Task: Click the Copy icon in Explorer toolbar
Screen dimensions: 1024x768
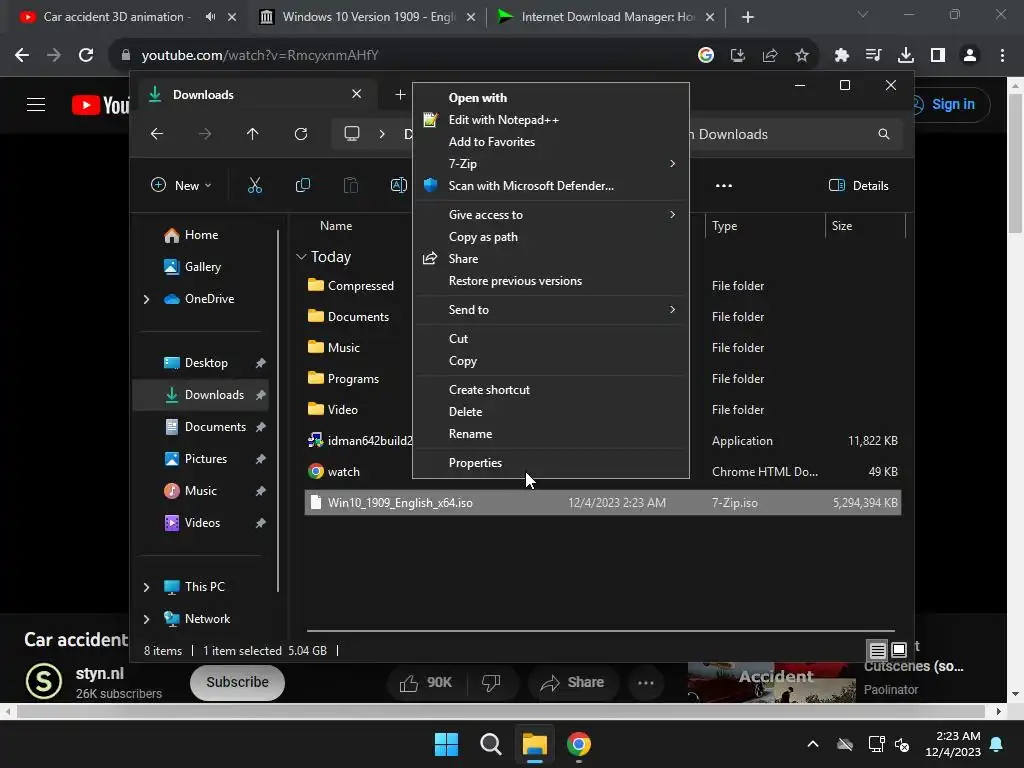Action: click(x=302, y=185)
